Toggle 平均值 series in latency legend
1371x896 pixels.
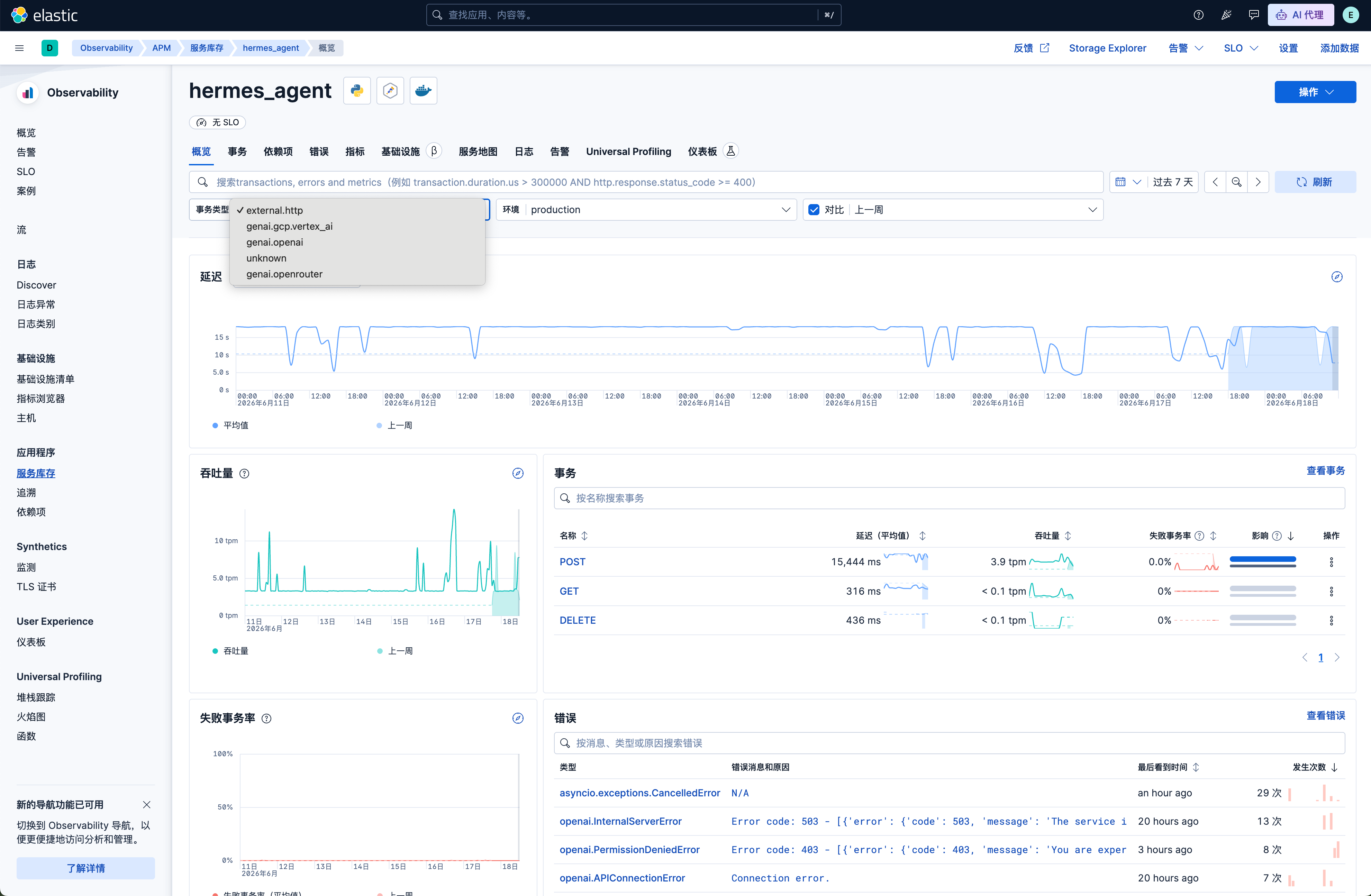pyautogui.click(x=230, y=425)
